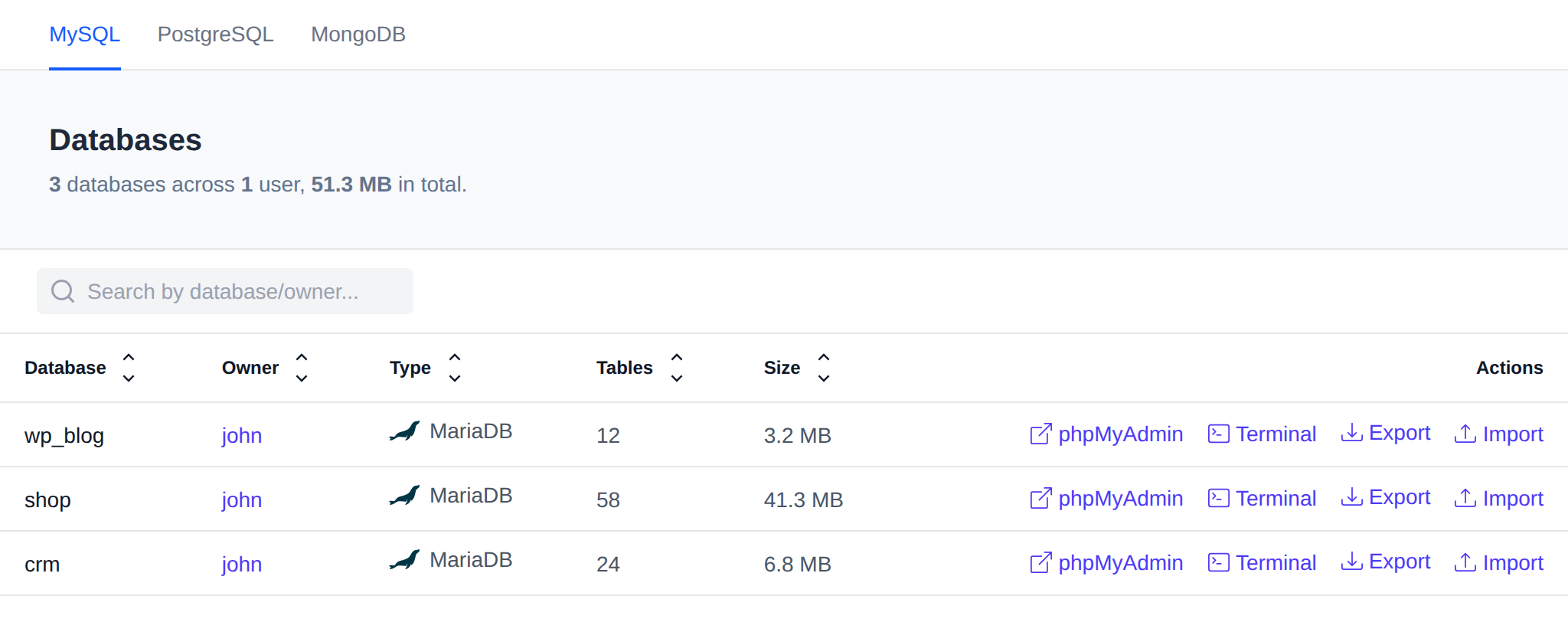Click the Databases heading
Image resolution: width=1568 pixels, height=619 pixels.
126,140
